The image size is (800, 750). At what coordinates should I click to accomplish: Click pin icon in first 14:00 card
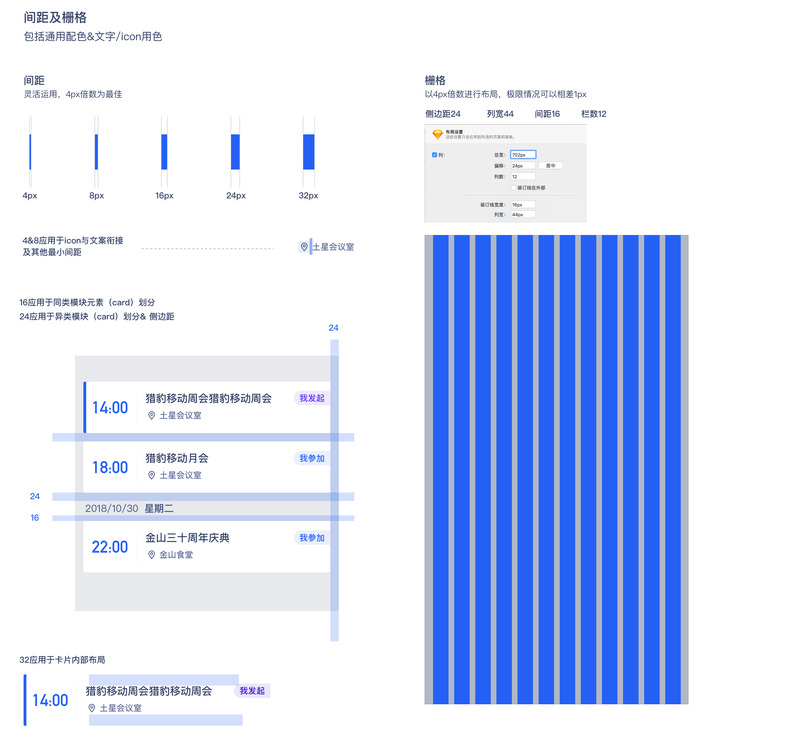coord(152,415)
